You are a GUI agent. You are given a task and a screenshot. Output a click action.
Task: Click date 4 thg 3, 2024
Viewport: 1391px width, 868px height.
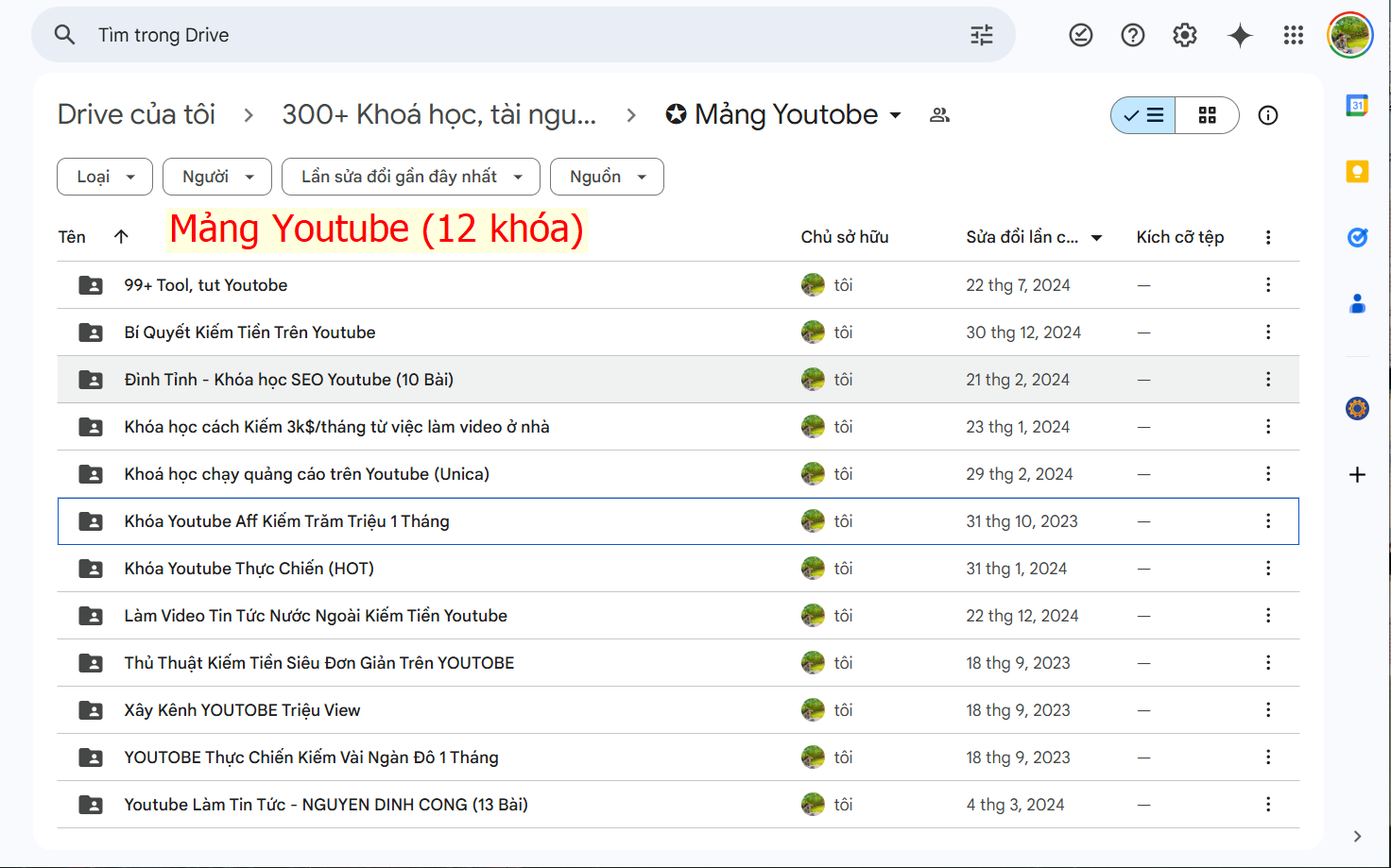coord(1015,805)
